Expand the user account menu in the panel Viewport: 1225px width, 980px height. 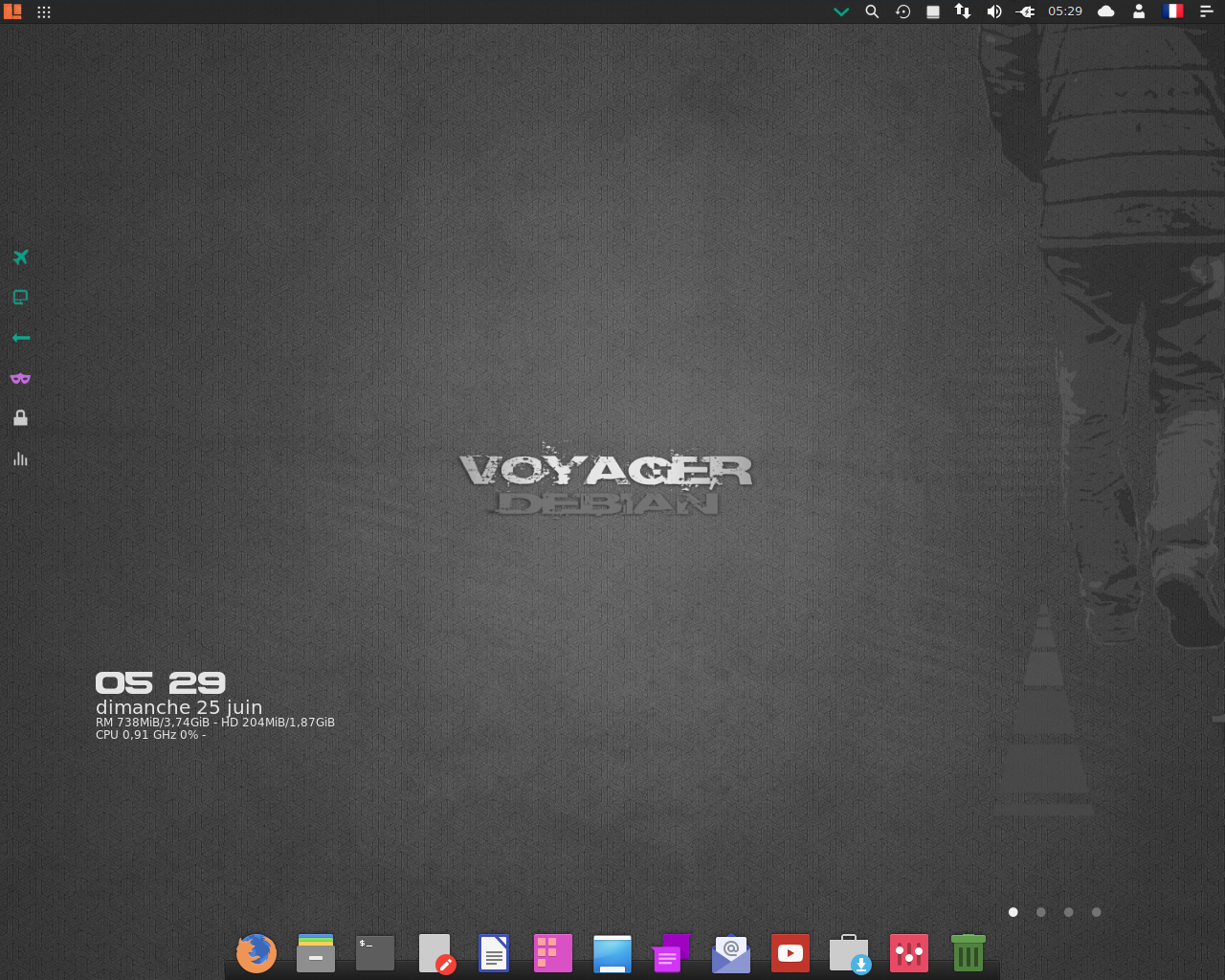(x=1138, y=11)
